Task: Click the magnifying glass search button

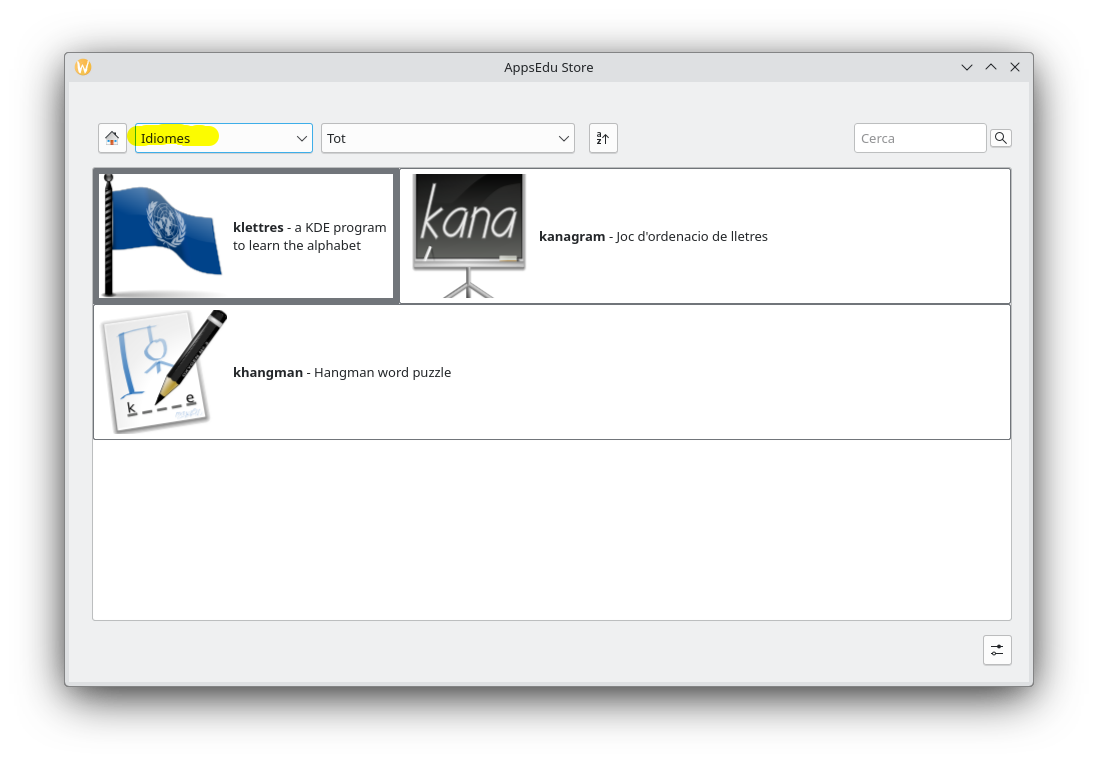Action: [x=1001, y=138]
